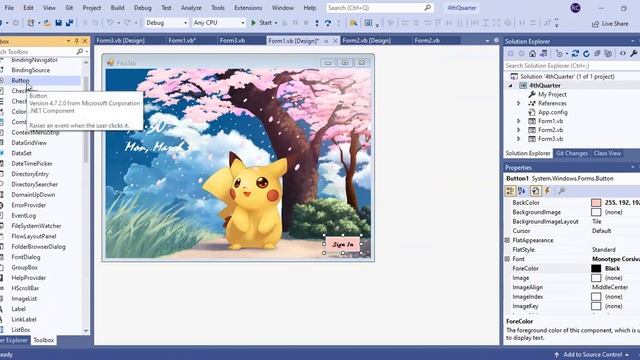Click the pink BackColor swatch
640x360 pixels.
[596, 203]
